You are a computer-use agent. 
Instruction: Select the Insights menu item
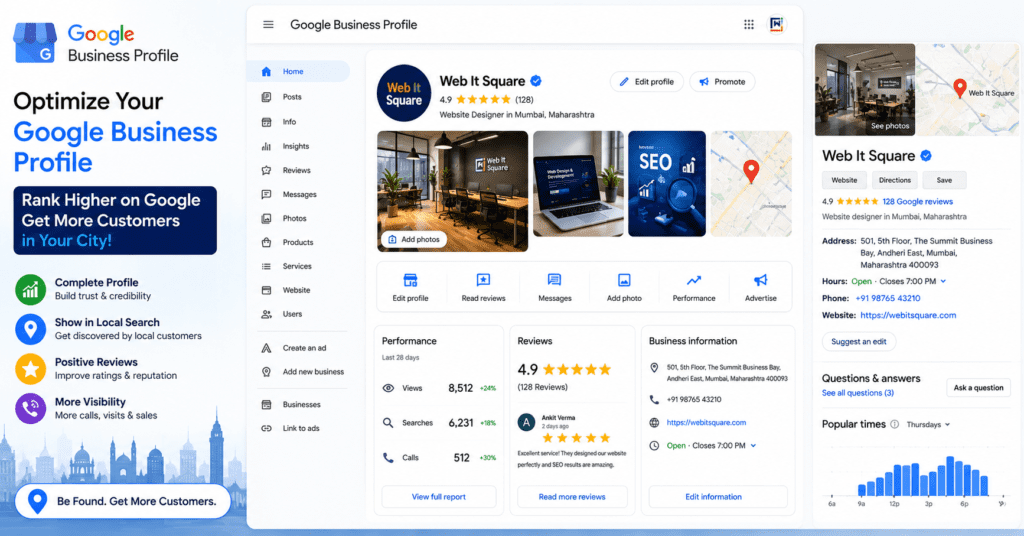pos(298,146)
